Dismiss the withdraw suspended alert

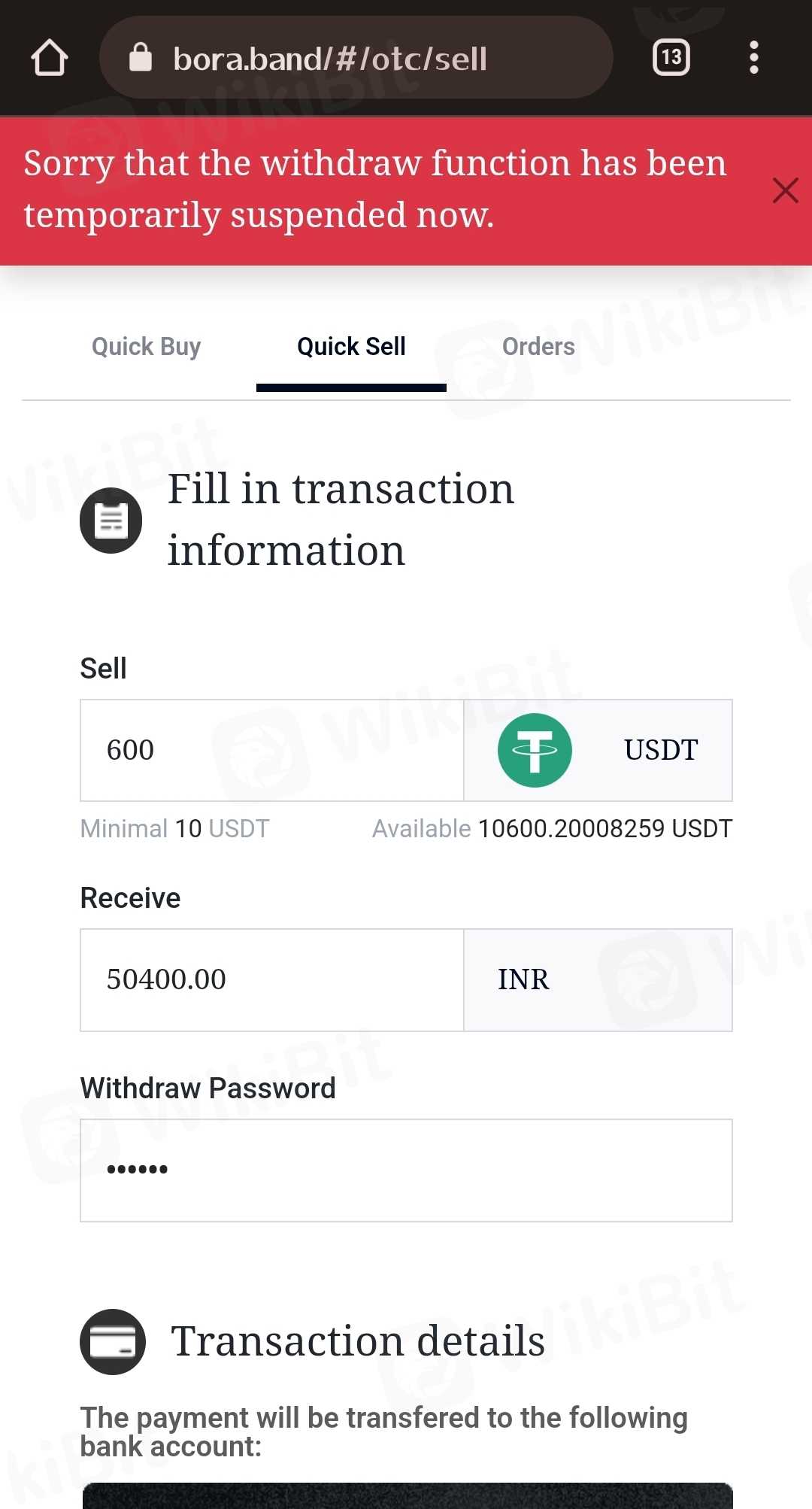tap(785, 190)
